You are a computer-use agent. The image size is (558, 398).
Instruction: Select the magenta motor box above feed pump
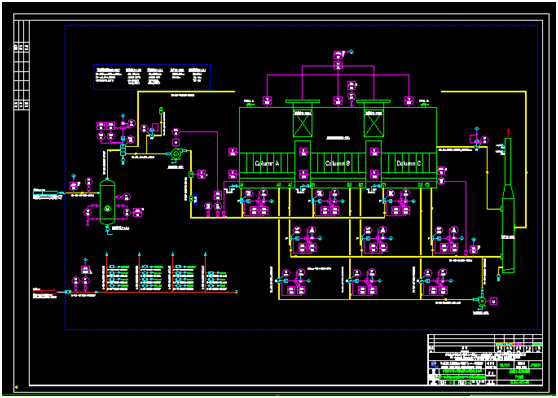pyautogui.click(x=175, y=142)
